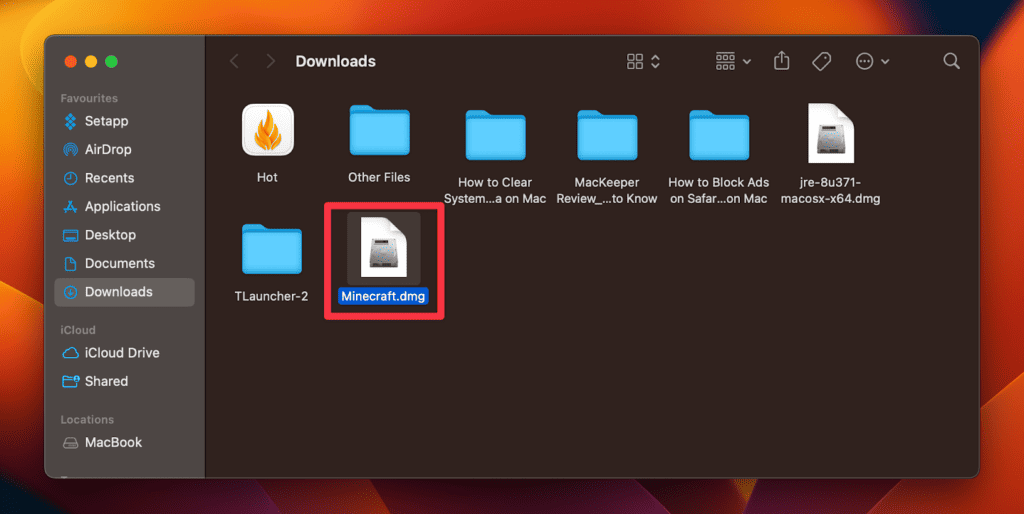Open the Share toolbar button
1024x514 pixels.
pos(782,61)
